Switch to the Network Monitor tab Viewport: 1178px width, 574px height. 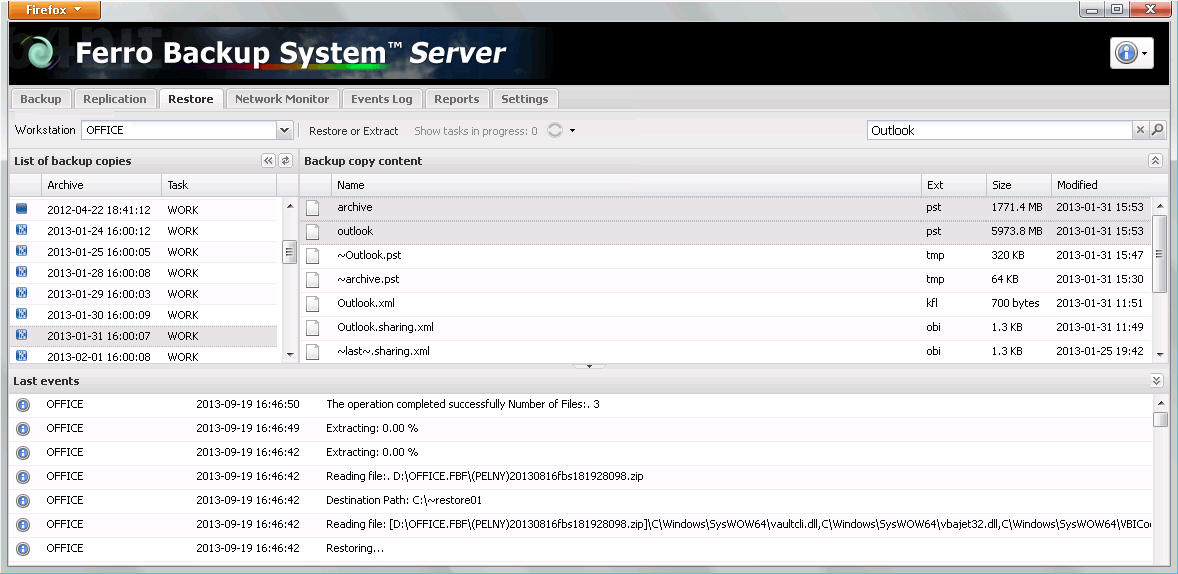(281, 99)
